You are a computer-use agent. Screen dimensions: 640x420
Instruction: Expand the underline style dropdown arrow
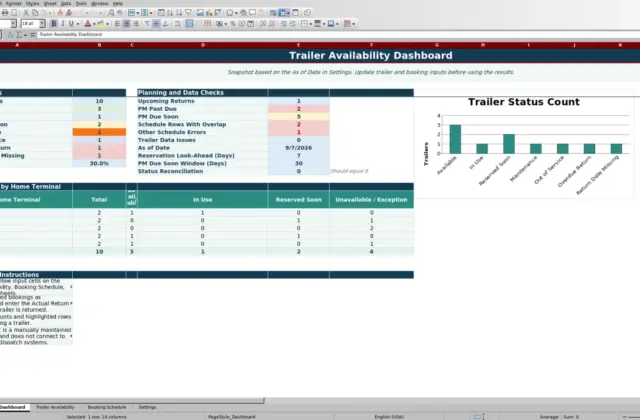(78, 24)
